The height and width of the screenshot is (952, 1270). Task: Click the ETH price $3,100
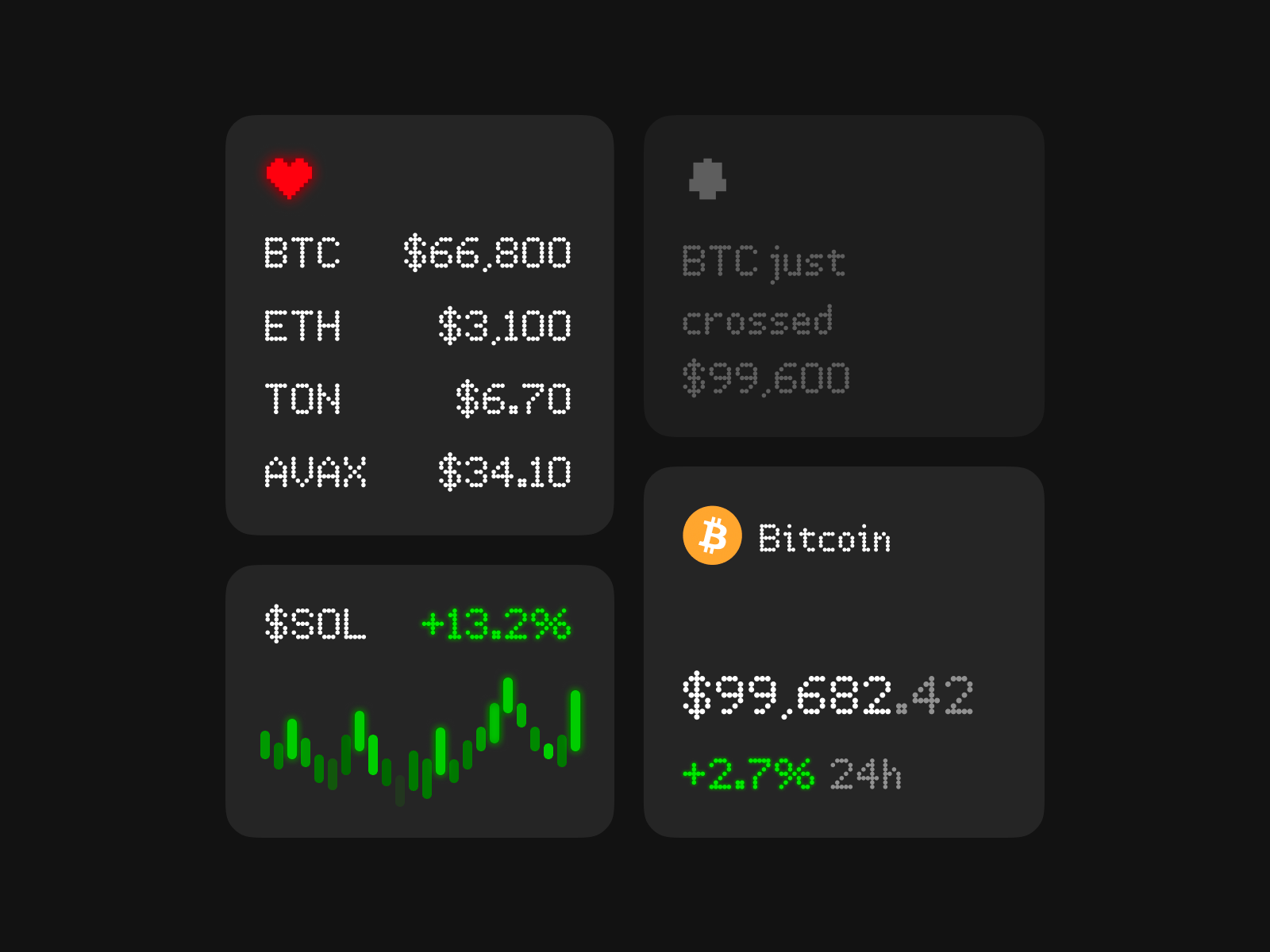504,326
